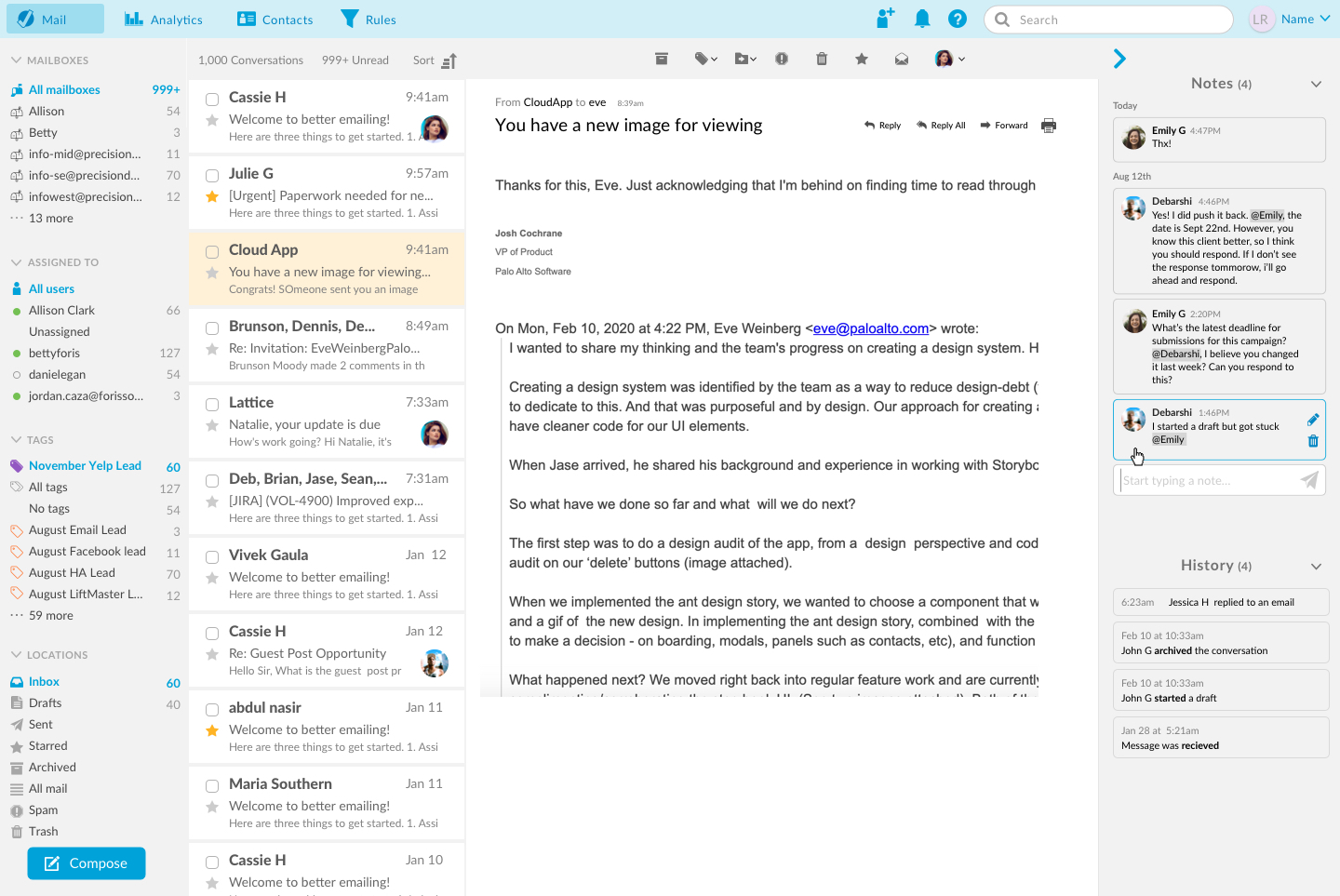Reply to the email
Screen dimensions: 1340x896
coord(882,126)
